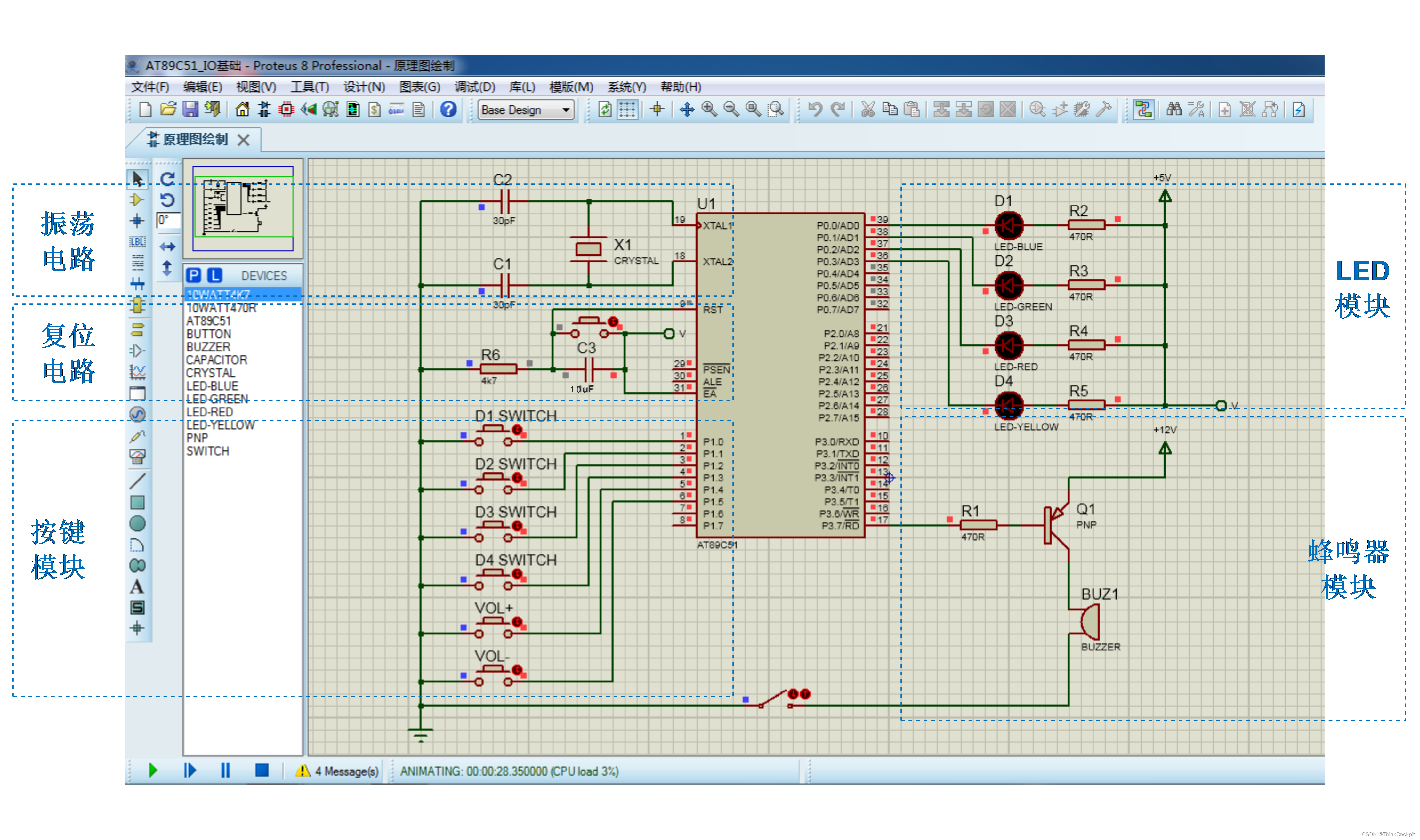Click the P pick devices button
The image size is (1420, 840).
point(194,276)
